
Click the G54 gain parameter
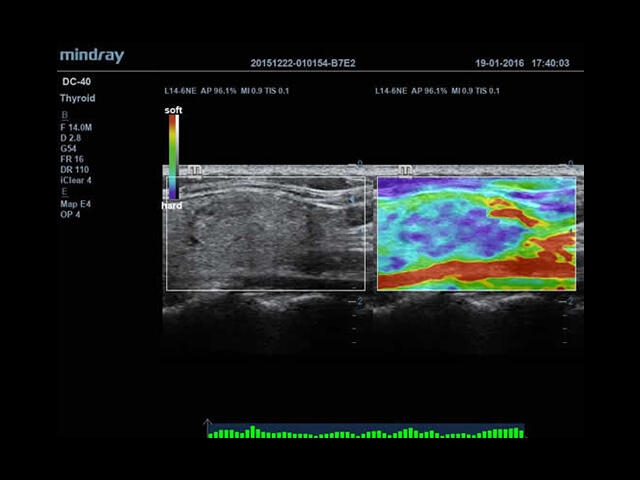(x=69, y=149)
